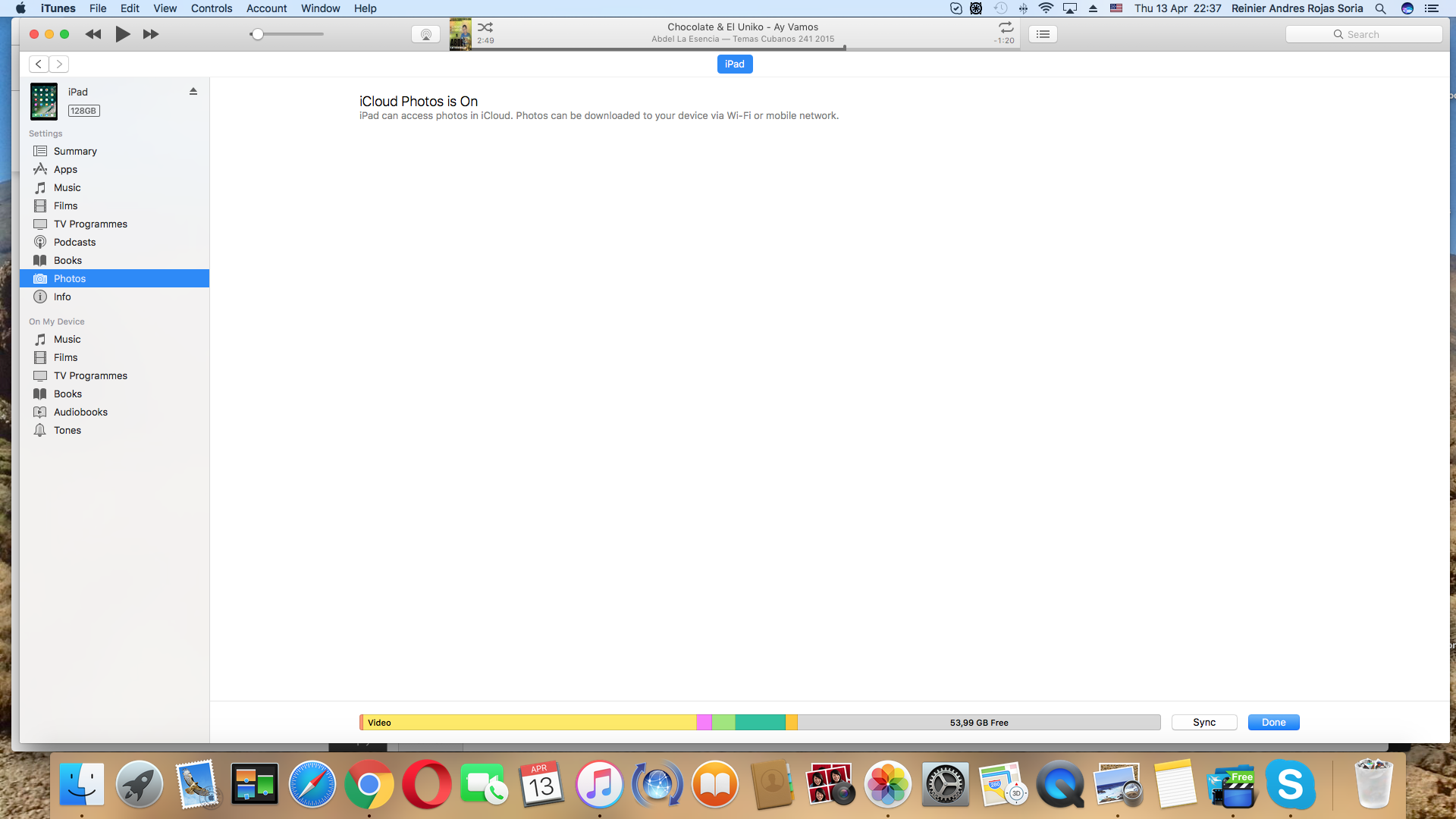Click the blue Done button
This screenshot has height=819, width=1456.
(1273, 722)
